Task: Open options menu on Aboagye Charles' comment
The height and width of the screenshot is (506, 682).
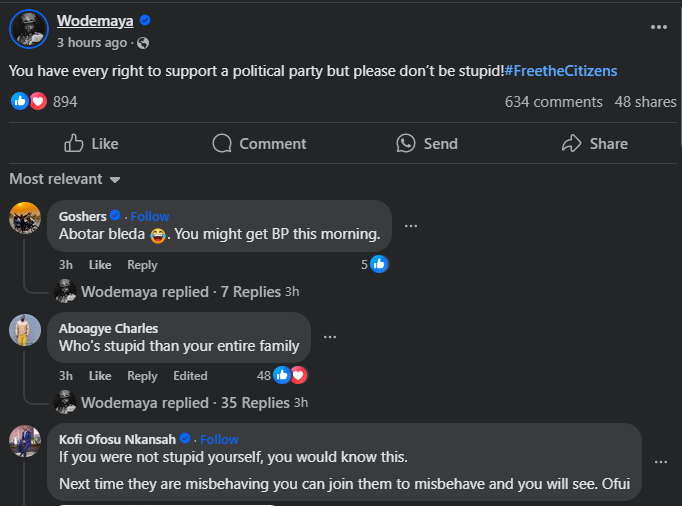Action: (330, 337)
